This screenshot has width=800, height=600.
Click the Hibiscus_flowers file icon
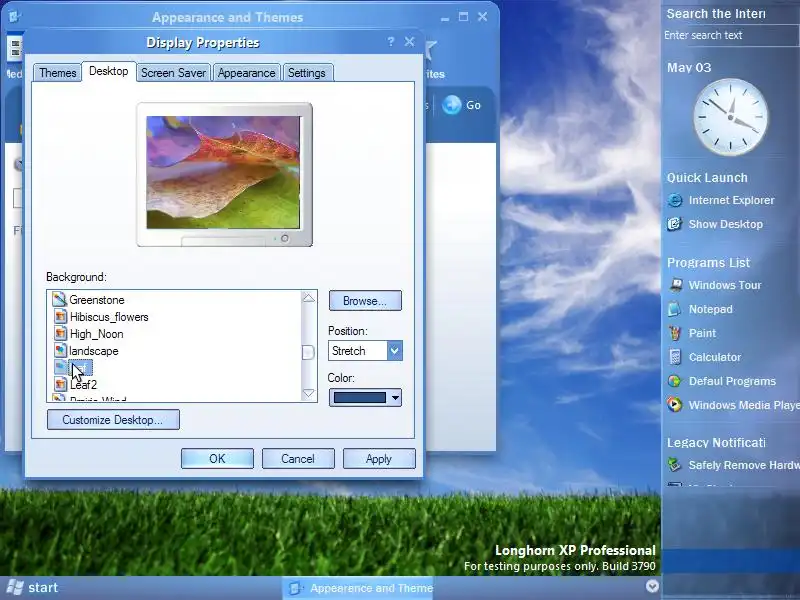[x=60, y=317]
